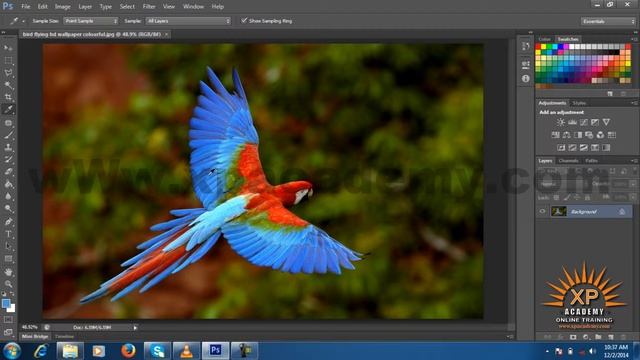640x360 pixels.
Task: Open the Image menu
Action: click(62, 7)
